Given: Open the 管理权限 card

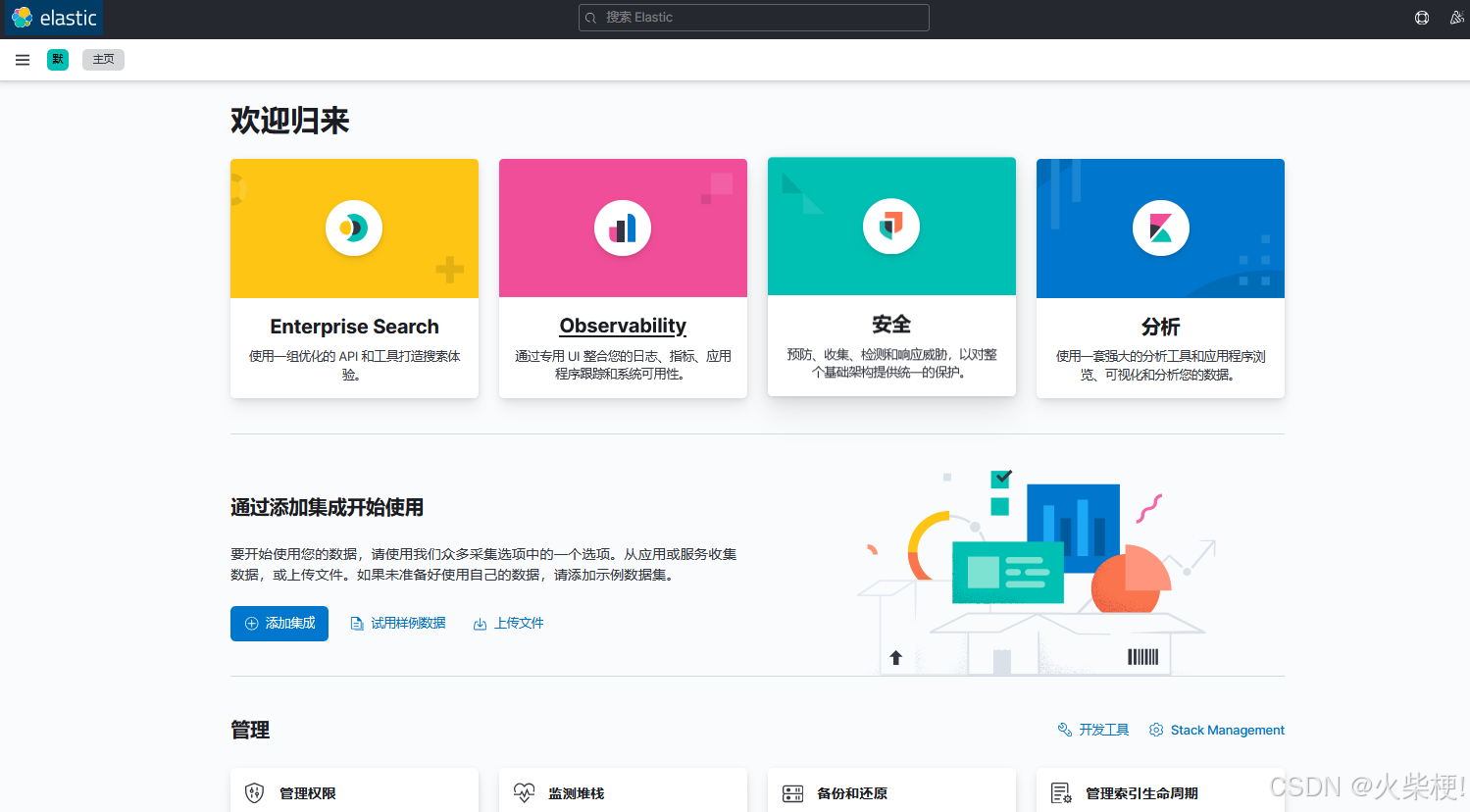Looking at the screenshot, I should point(354,790).
